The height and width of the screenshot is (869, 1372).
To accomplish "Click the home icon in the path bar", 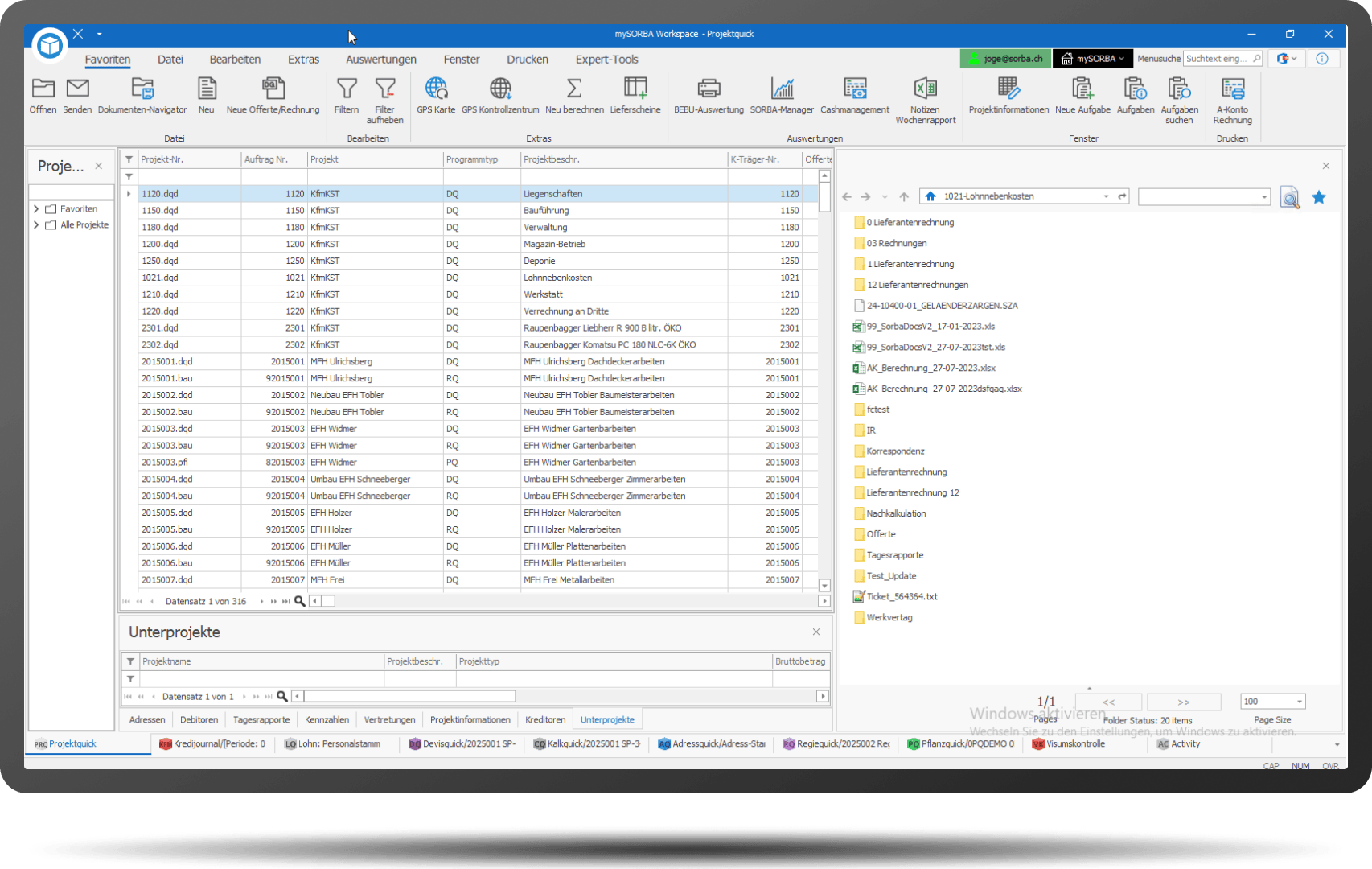I will point(930,196).
